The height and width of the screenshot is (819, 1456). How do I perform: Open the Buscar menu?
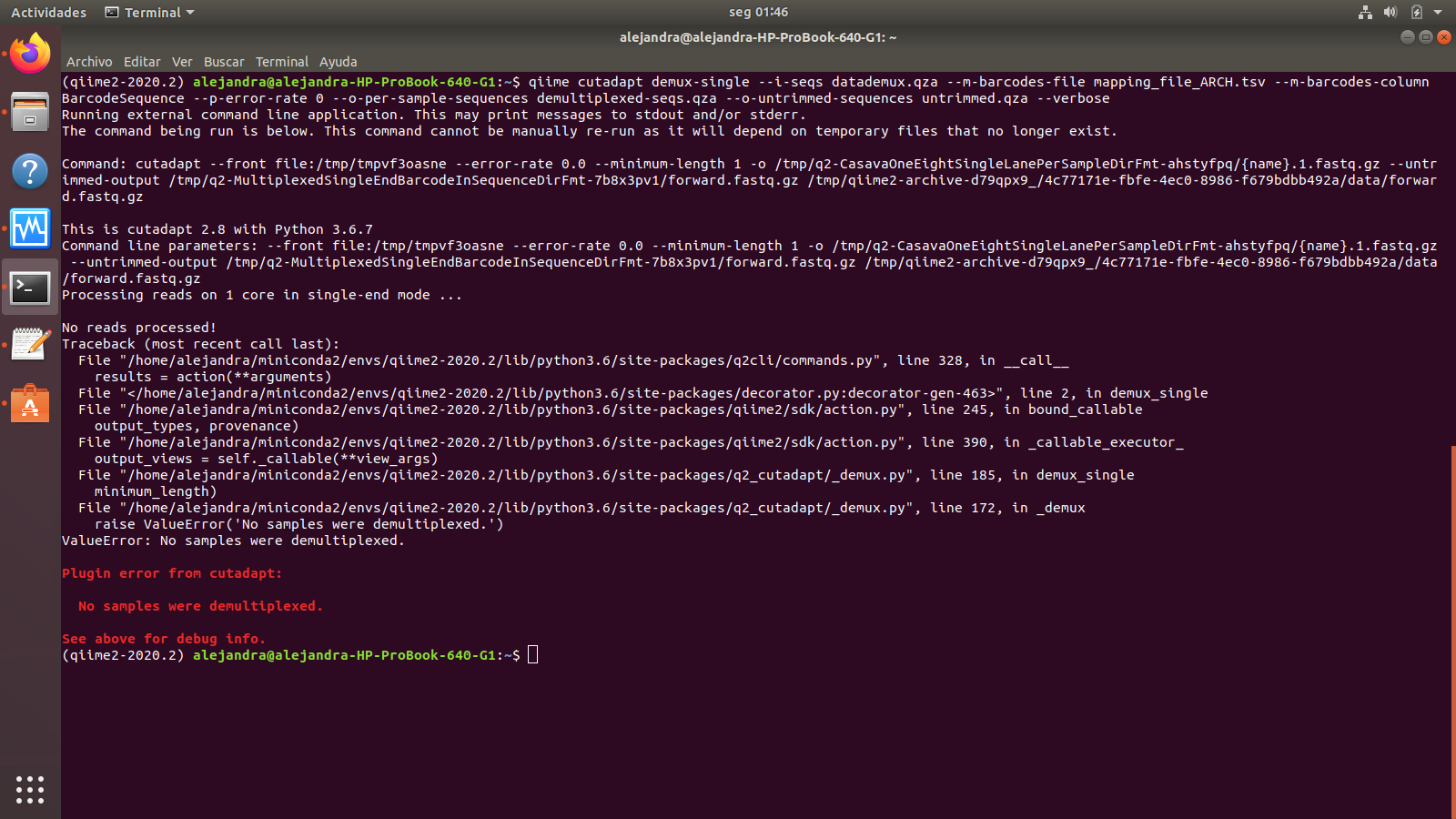[224, 62]
